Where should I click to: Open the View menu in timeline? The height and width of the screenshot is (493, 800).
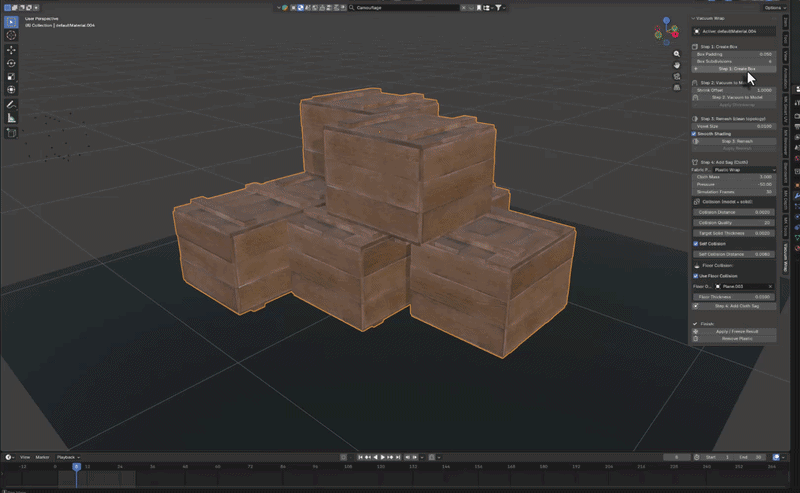(x=24, y=457)
